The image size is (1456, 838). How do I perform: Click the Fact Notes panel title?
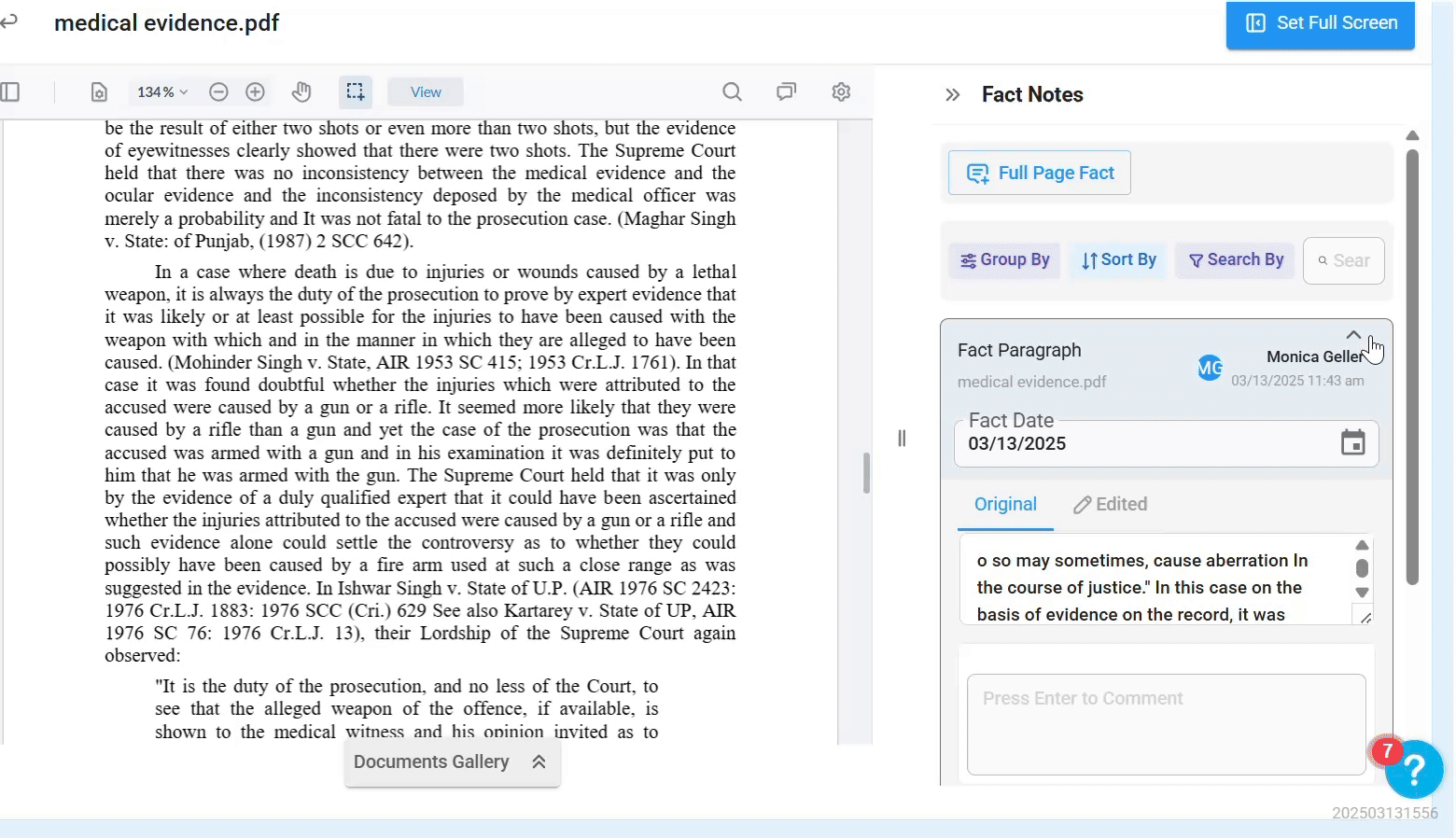coord(1032,95)
